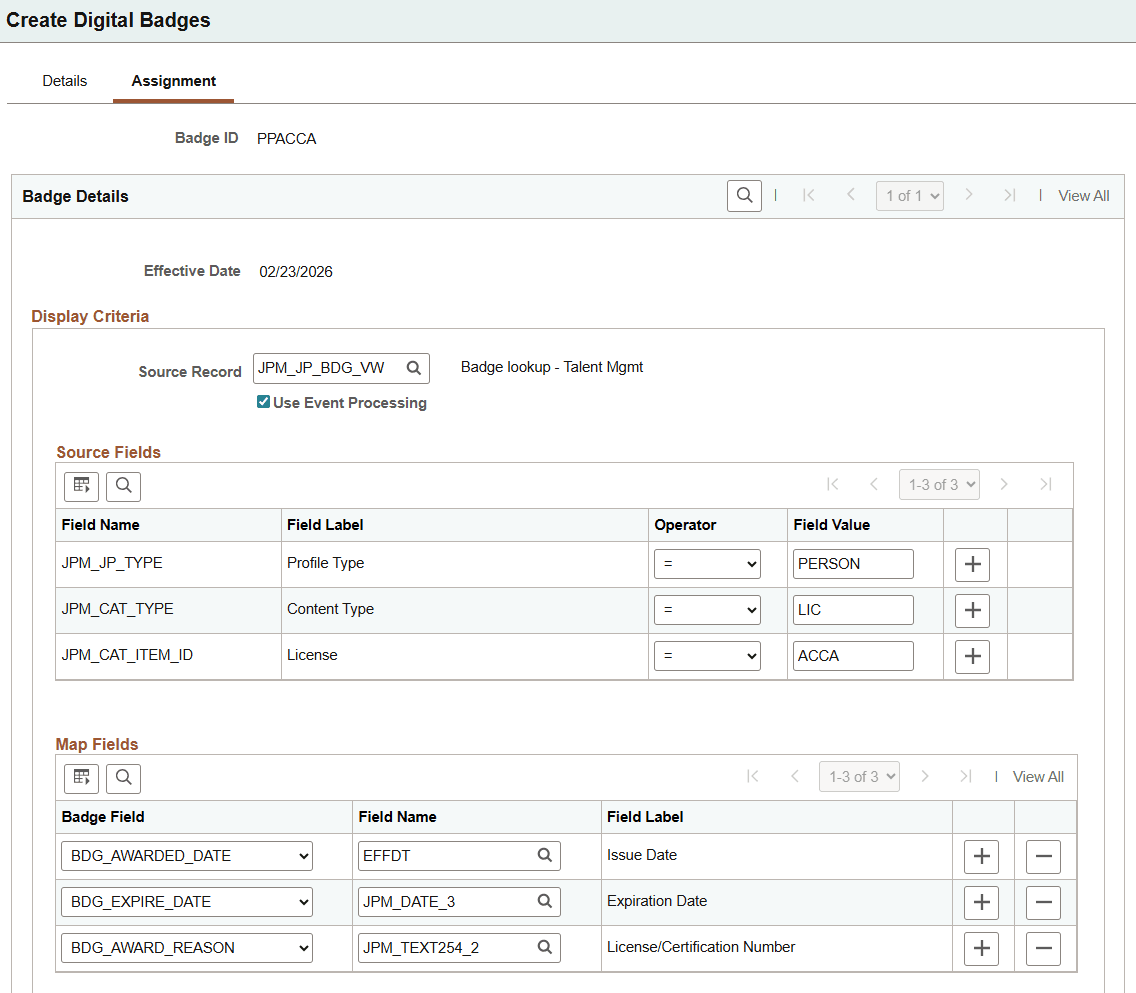Toggle the Use Event Processing checkbox
1136x993 pixels.
tap(264, 402)
